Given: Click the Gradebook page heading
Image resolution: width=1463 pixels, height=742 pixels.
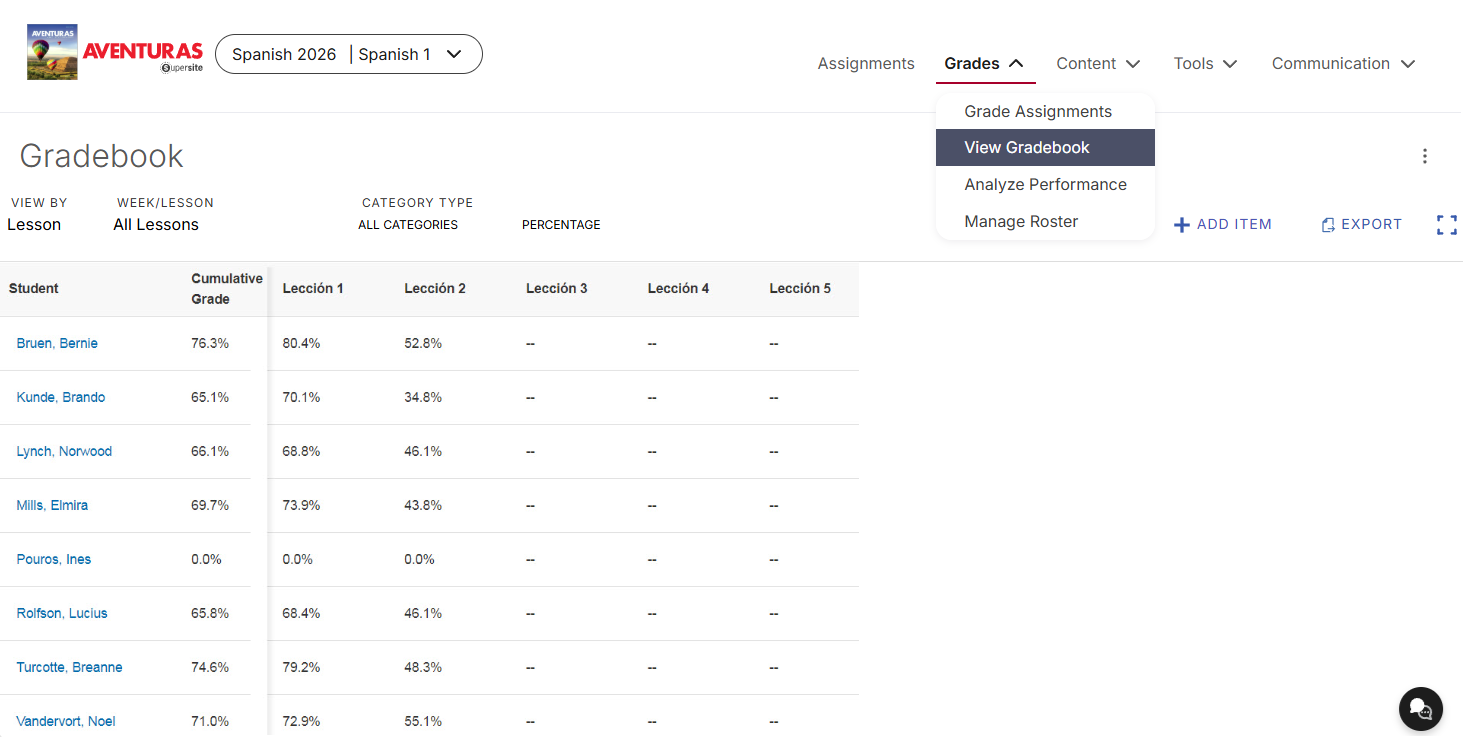Looking at the screenshot, I should point(102,156).
